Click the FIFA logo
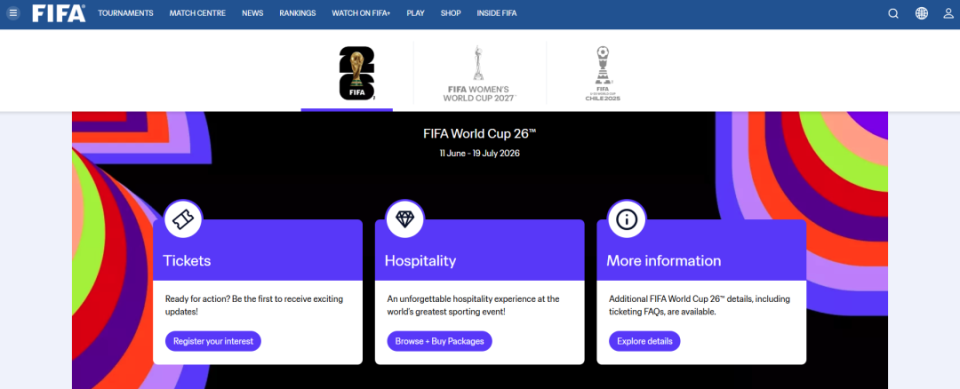This screenshot has height=389, width=960. pyautogui.click(x=59, y=13)
